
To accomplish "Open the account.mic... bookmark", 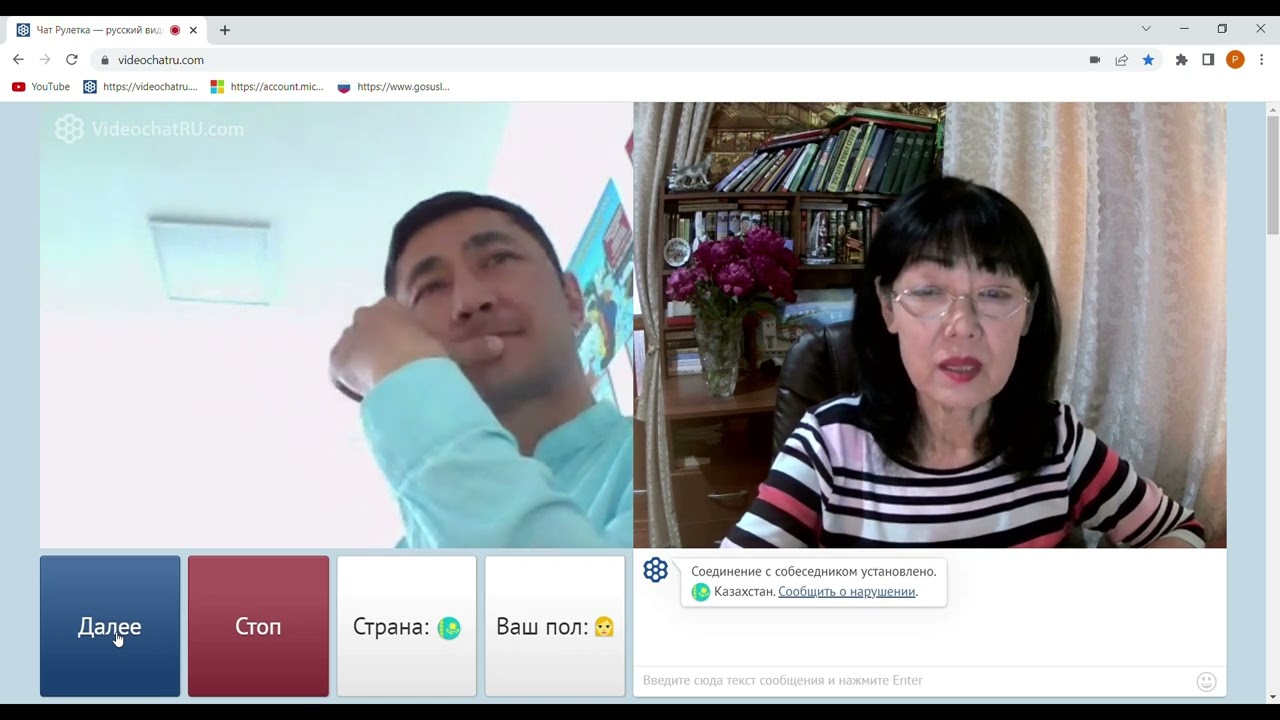I will 267,87.
